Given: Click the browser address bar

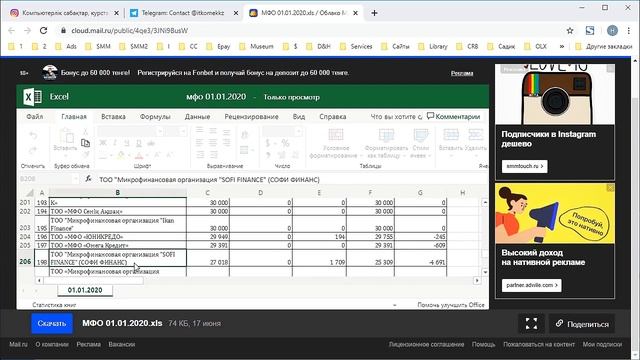Looking at the screenshot, I should (x=310, y=31).
